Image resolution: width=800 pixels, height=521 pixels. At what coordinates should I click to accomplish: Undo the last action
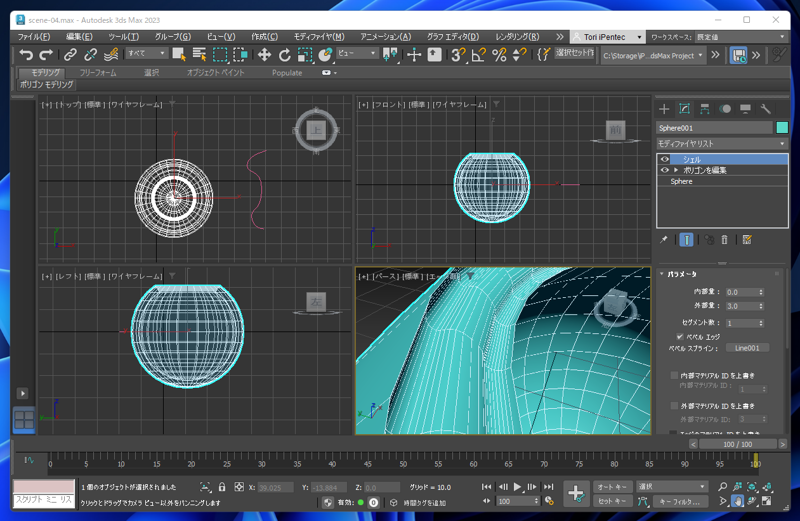[x=26, y=54]
